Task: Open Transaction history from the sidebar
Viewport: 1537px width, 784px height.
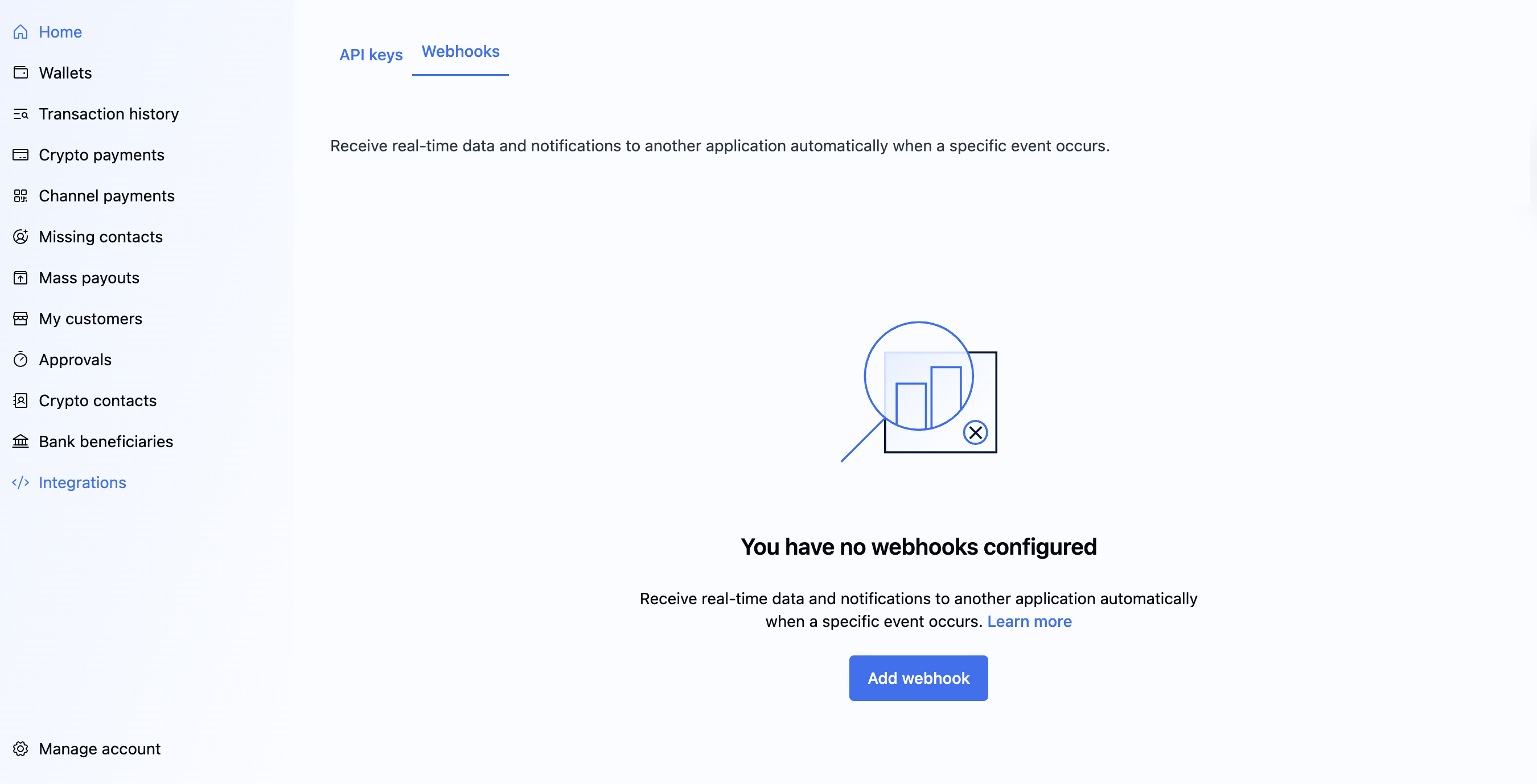Action: point(109,114)
